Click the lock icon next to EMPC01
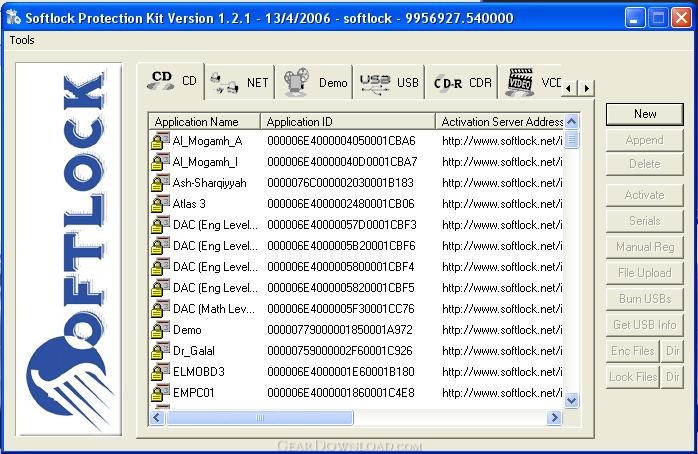 pyautogui.click(x=160, y=393)
